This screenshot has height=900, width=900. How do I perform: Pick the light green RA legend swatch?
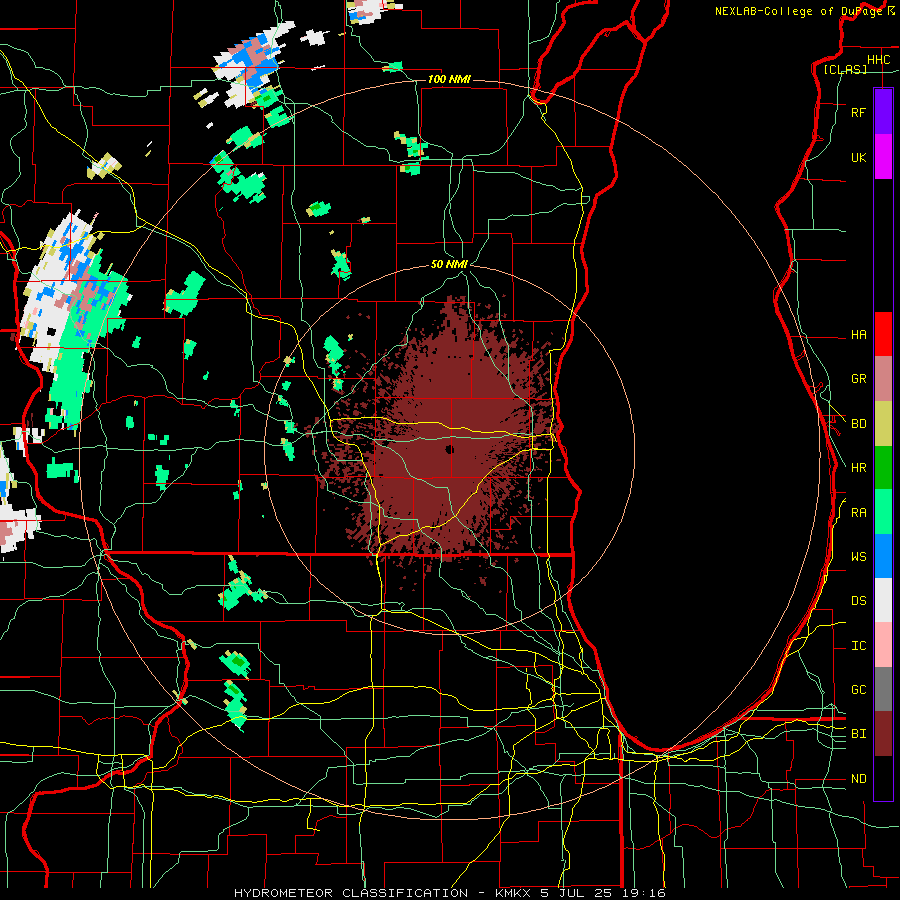883,512
